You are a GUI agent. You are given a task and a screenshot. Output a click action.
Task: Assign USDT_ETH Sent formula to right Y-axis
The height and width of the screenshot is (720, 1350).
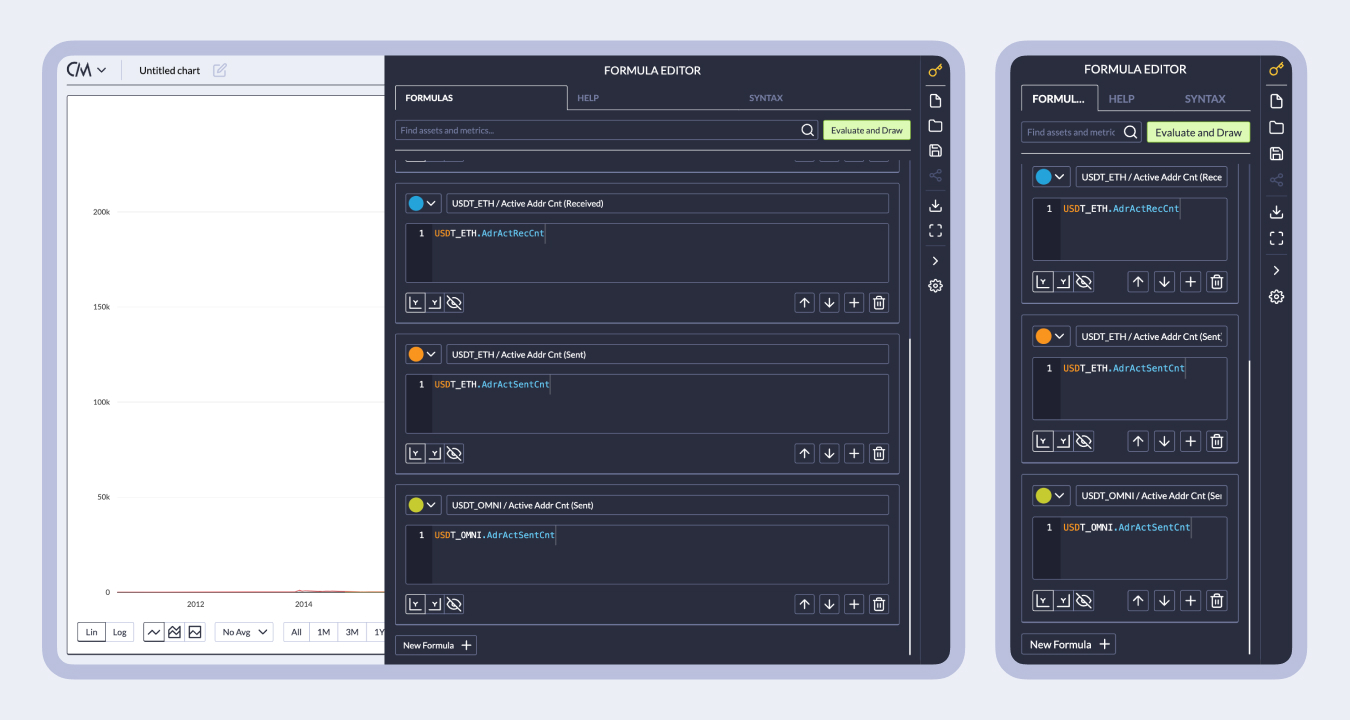pyautogui.click(x=434, y=453)
